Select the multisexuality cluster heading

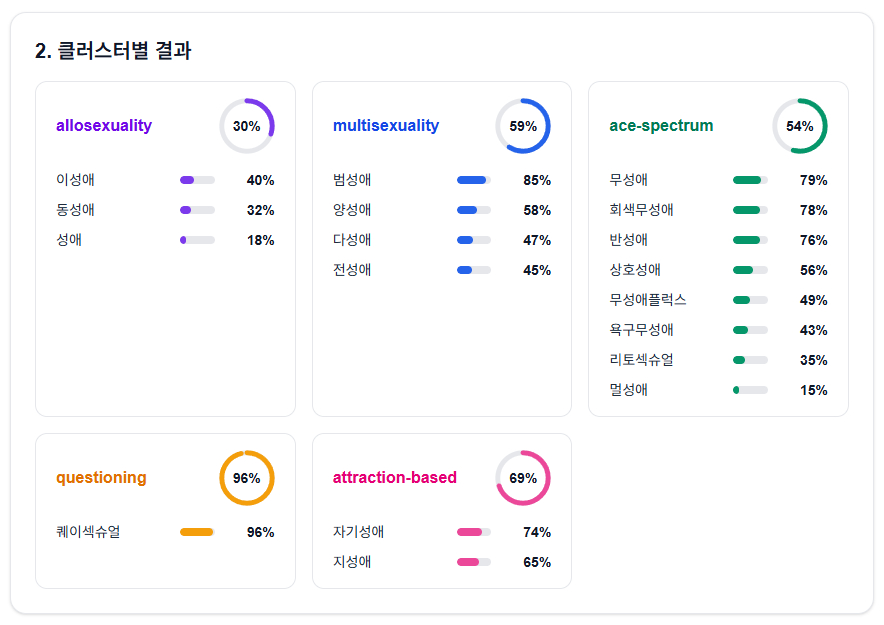(x=386, y=126)
